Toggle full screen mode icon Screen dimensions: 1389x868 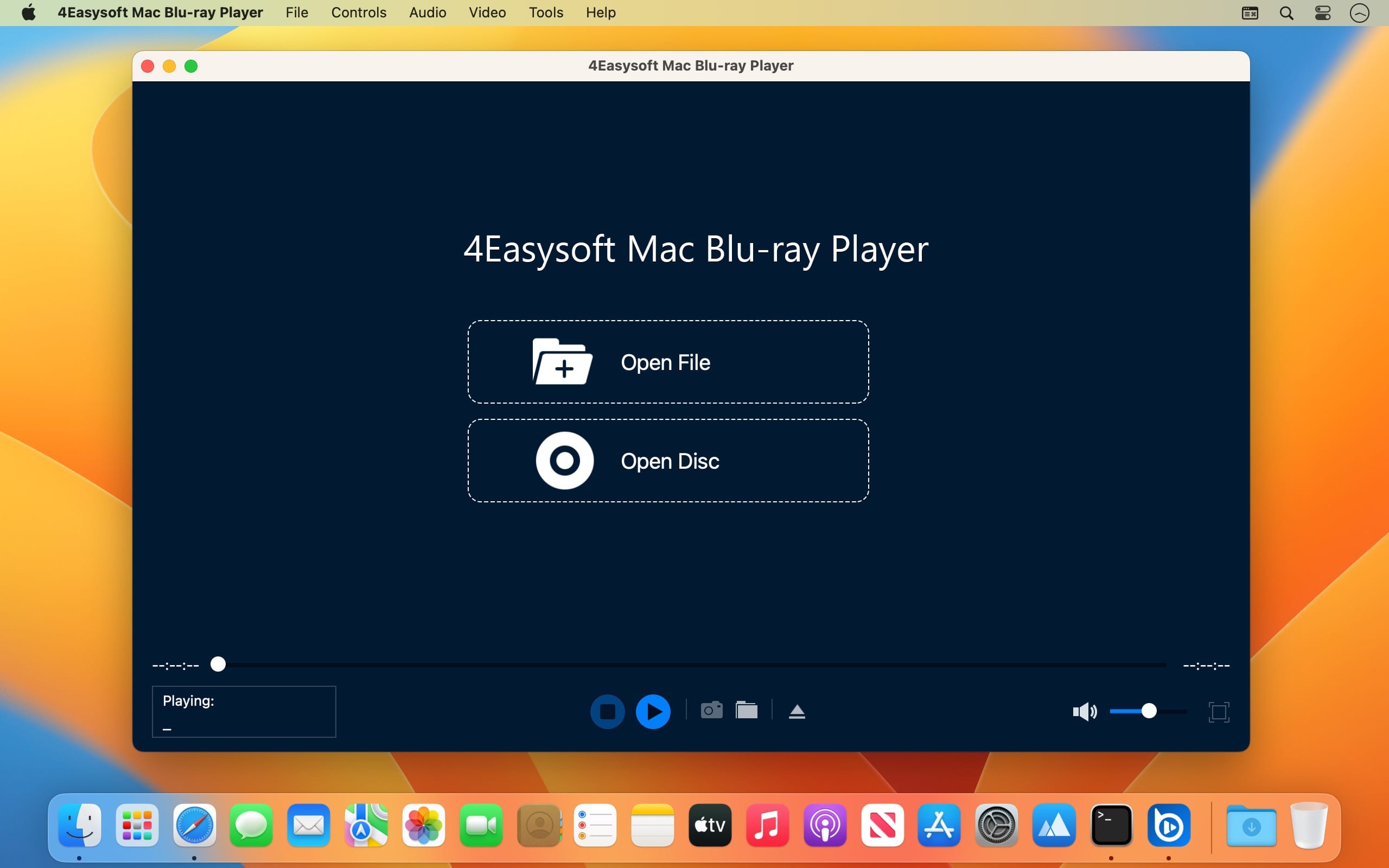[1218, 712]
